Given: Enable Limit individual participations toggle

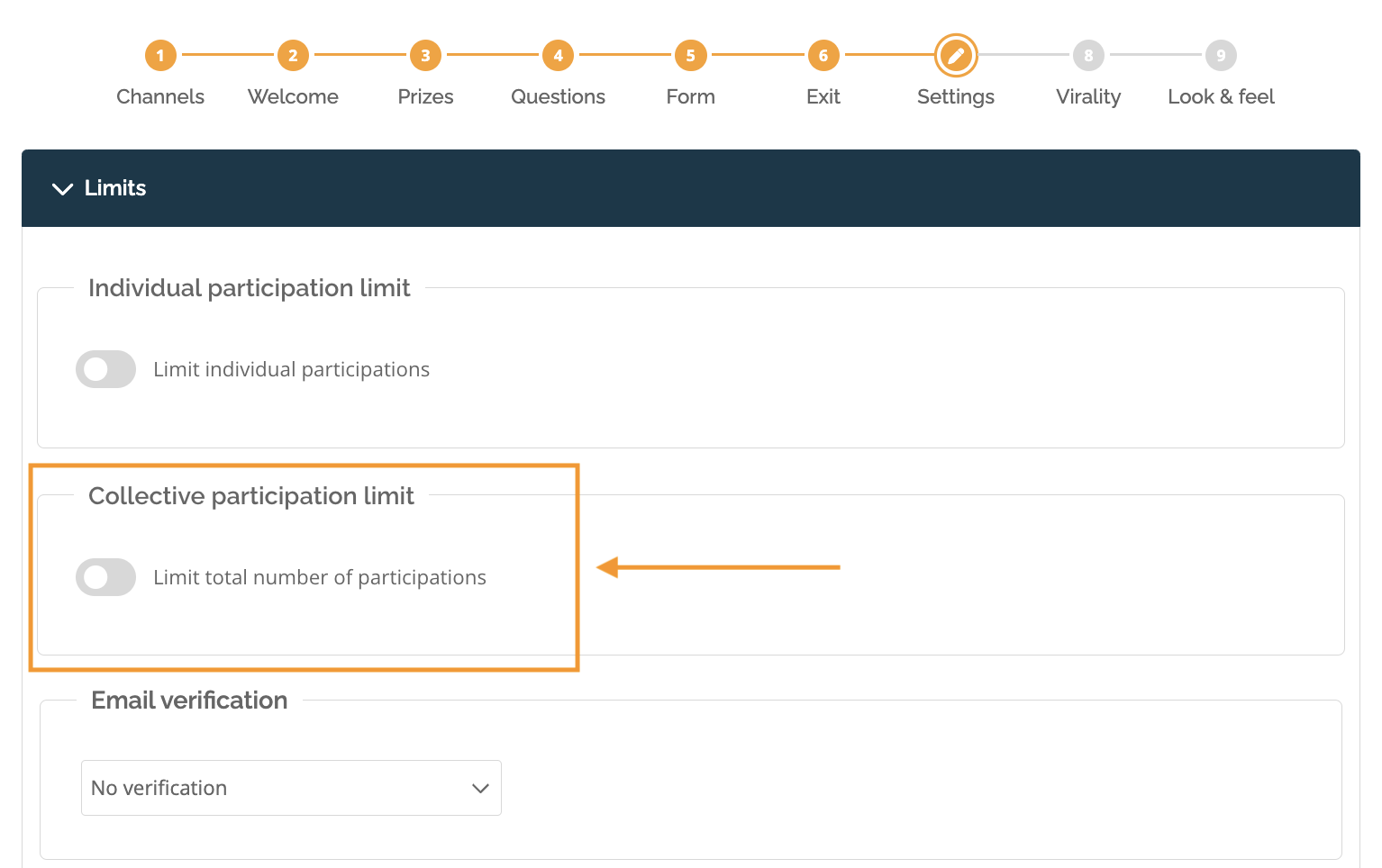Looking at the screenshot, I should click(105, 369).
